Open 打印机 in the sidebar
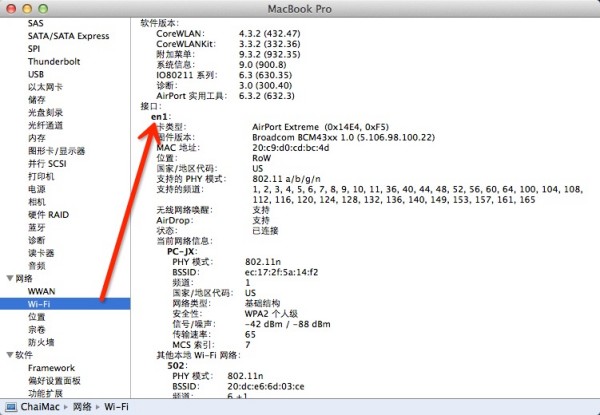Viewport: 600px width, 415px height. (41, 176)
